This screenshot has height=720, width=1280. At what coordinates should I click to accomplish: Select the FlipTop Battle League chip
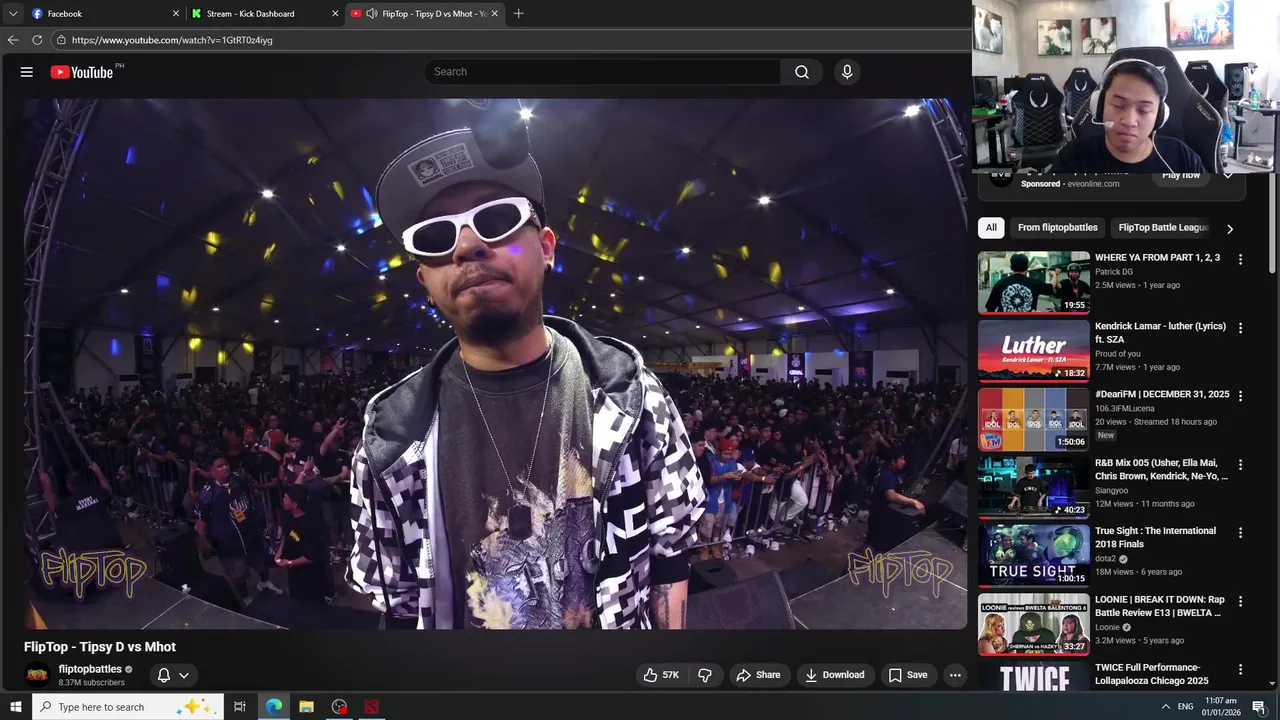tap(1163, 228)
